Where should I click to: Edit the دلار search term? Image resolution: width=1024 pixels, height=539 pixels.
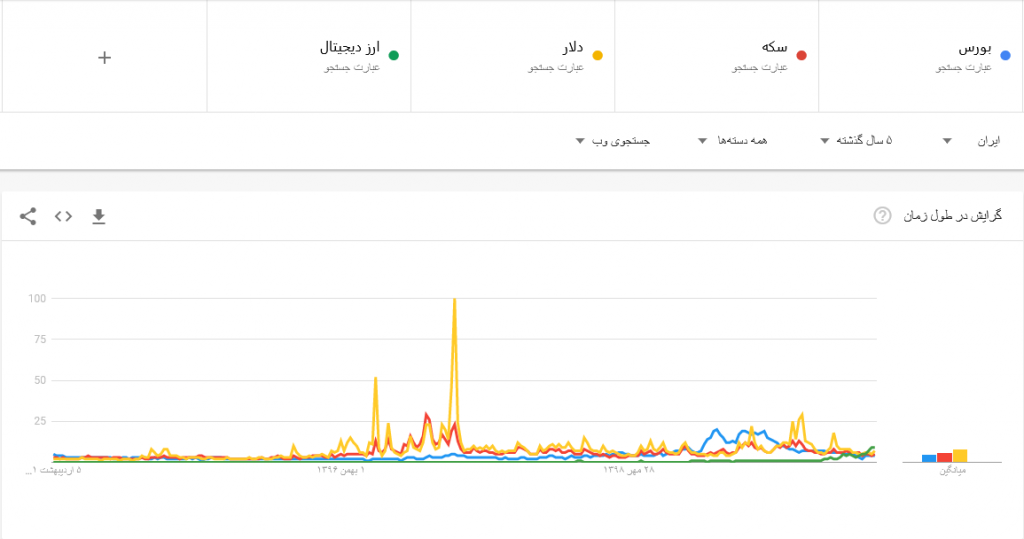click(570, 48)
